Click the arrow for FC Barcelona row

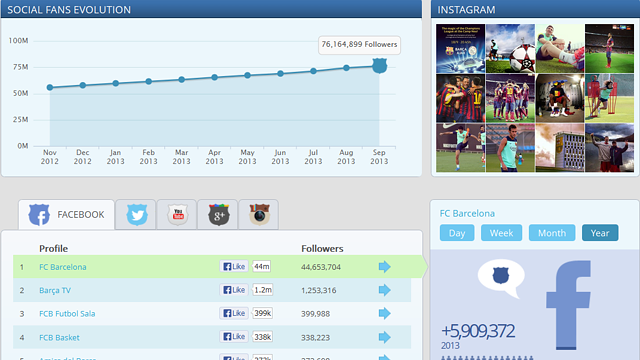coord(384,267)
